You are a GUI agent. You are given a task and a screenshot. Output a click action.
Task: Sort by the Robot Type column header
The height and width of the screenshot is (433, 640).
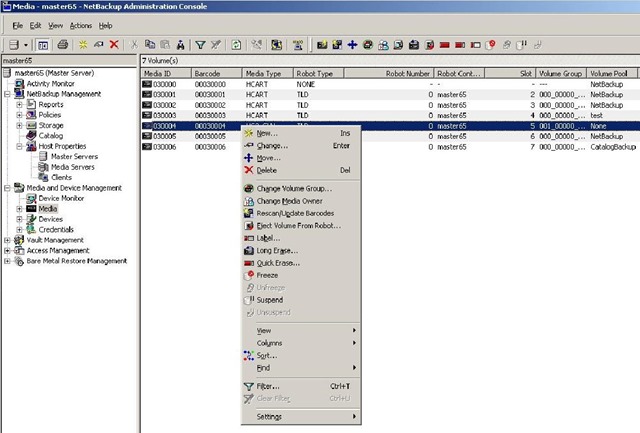319,73
